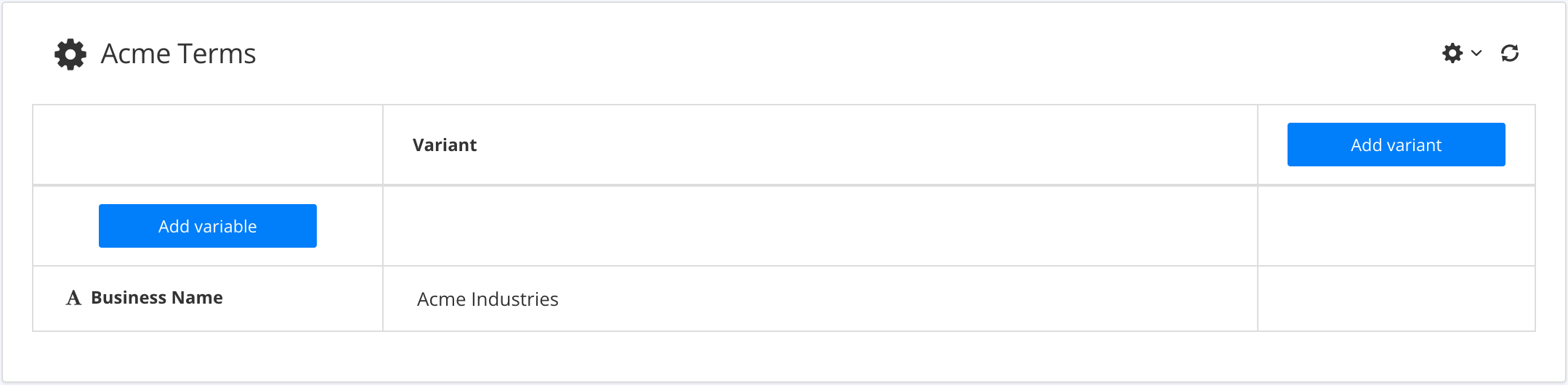Click the text-type 'A' icon beside Business Name
Image resolution: width=1568 pixels, height=385 pixels.
pos(73,298)
